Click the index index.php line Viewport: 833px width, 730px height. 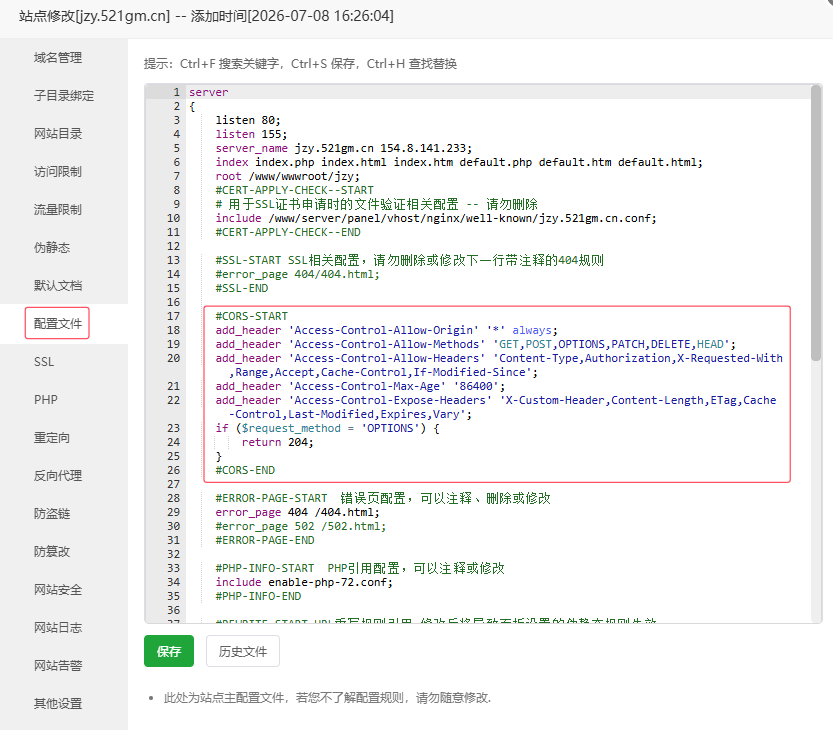tap(458, 162)
